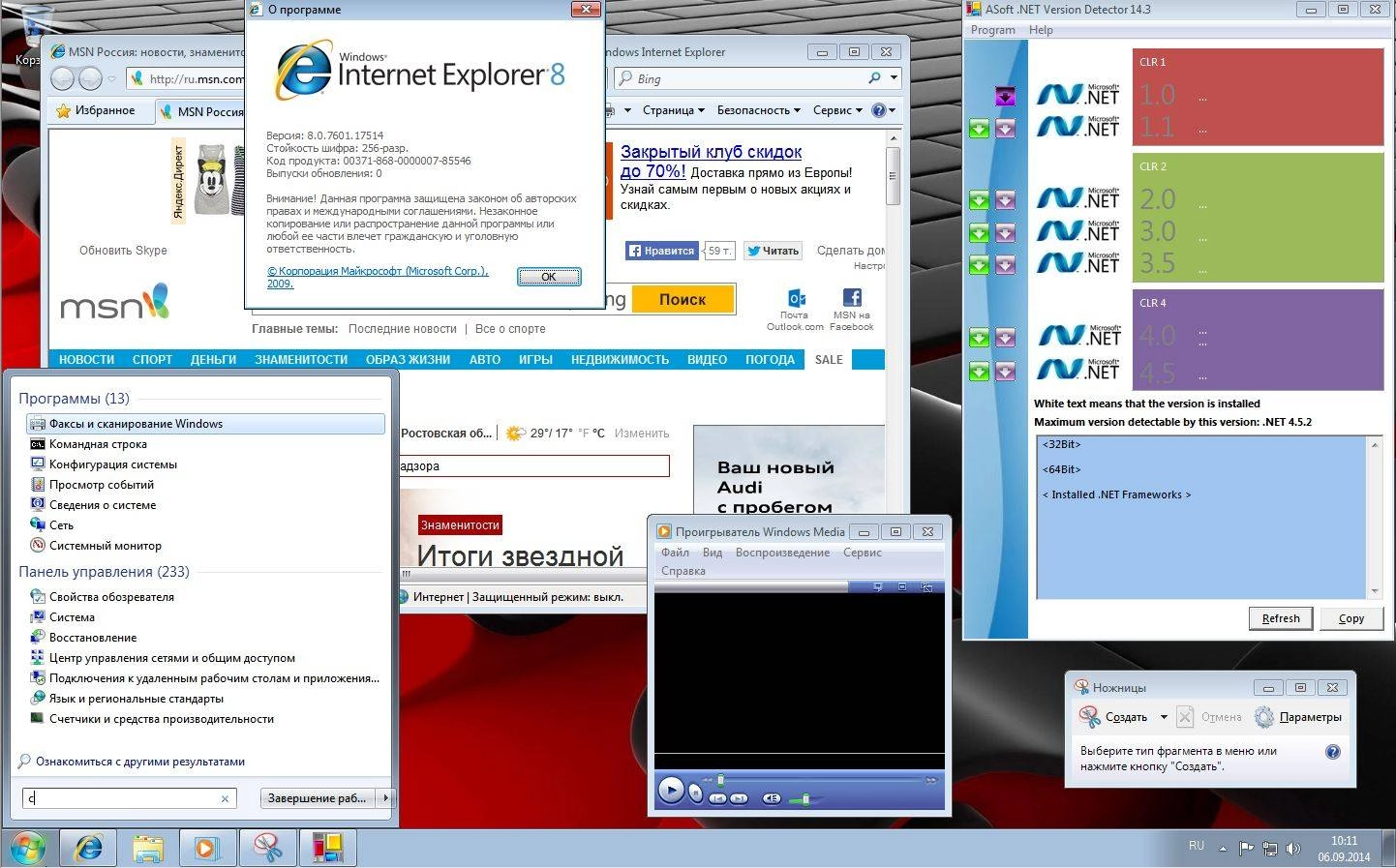Image resolution: width=1396 pixels, height=868 pixels.
Task: Click purple arrow icon beside .NET 1.0
Action: click(1005, 96)
